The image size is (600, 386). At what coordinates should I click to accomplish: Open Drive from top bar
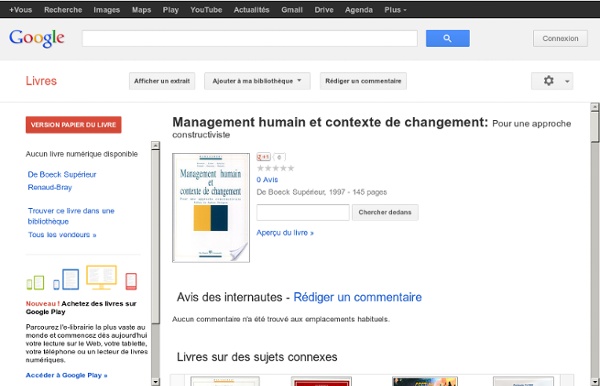tap(324, 10)
